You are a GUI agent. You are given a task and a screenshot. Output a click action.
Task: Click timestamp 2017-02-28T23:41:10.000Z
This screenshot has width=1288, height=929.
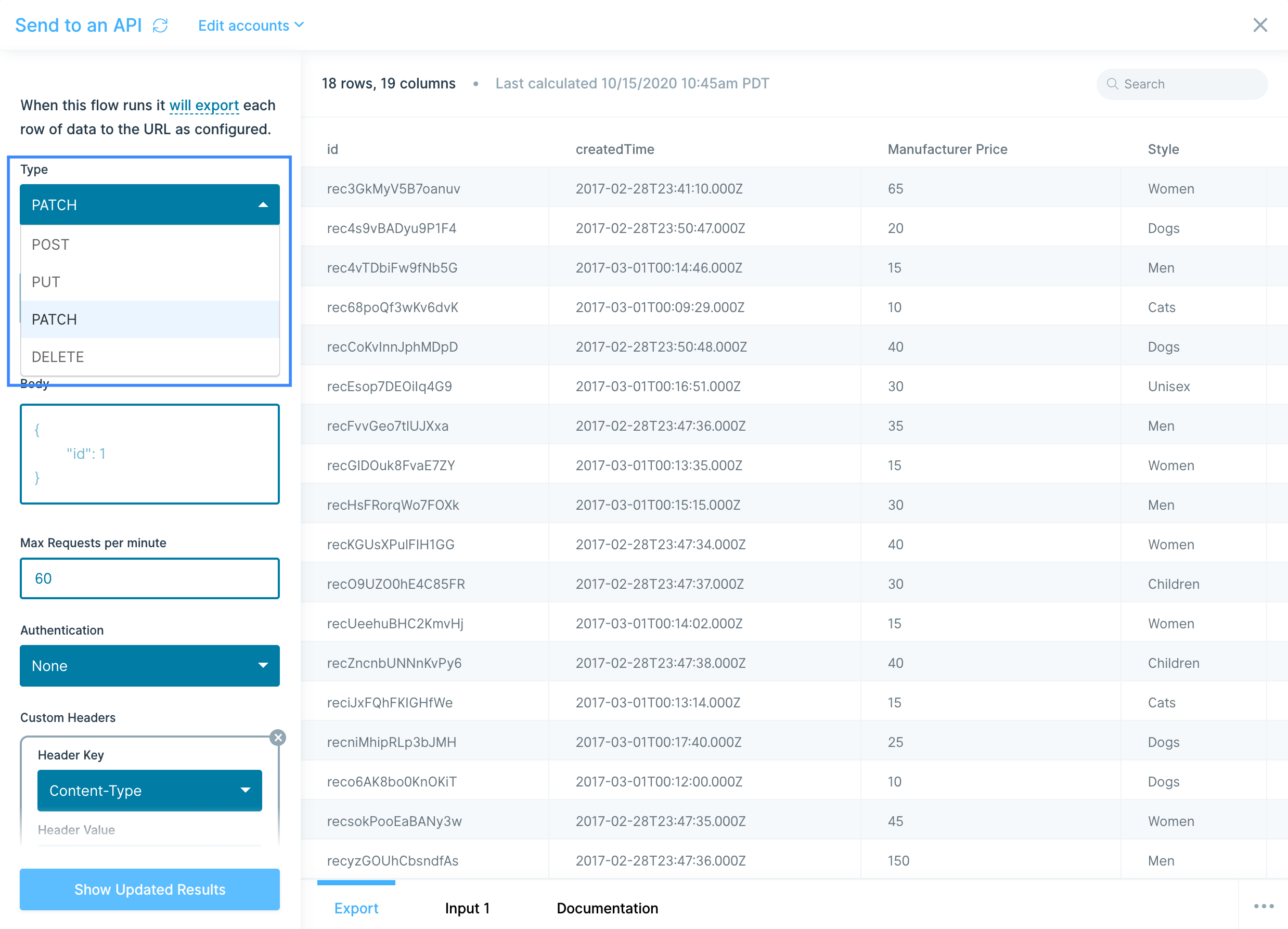pyautogui.click(x=659, y=189)
